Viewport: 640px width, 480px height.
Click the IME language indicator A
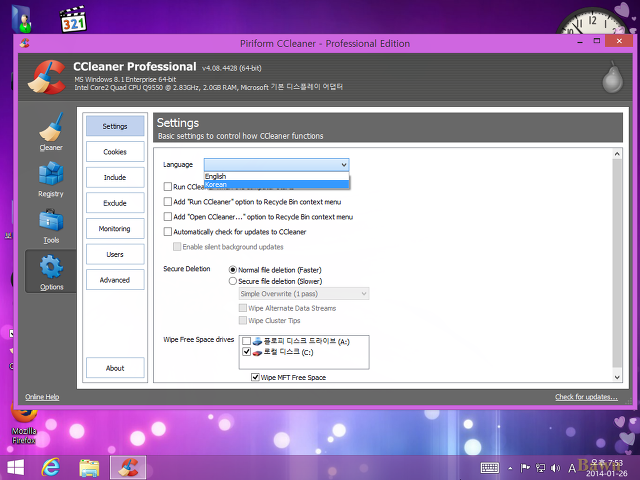click(x=572, y=468)
